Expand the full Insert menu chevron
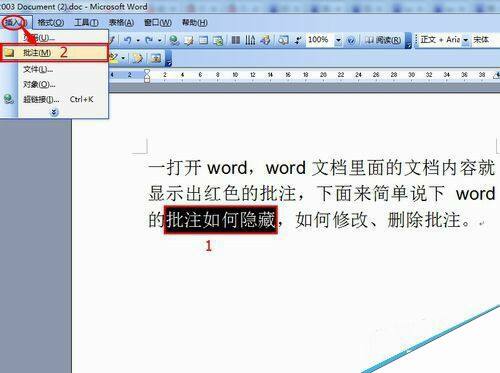 coord(54,112)
